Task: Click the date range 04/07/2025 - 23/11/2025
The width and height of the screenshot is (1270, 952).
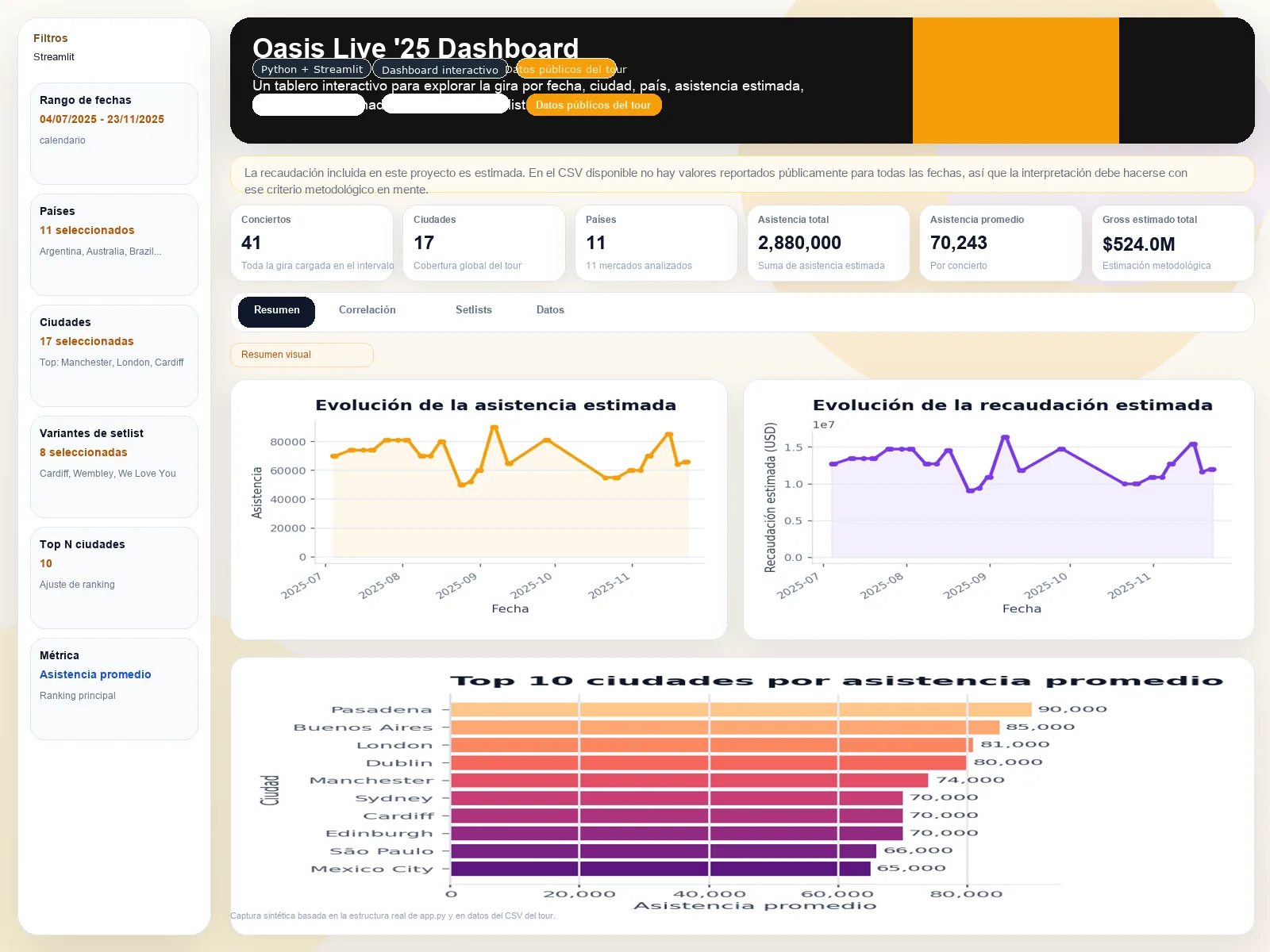Action: (102, 119)
